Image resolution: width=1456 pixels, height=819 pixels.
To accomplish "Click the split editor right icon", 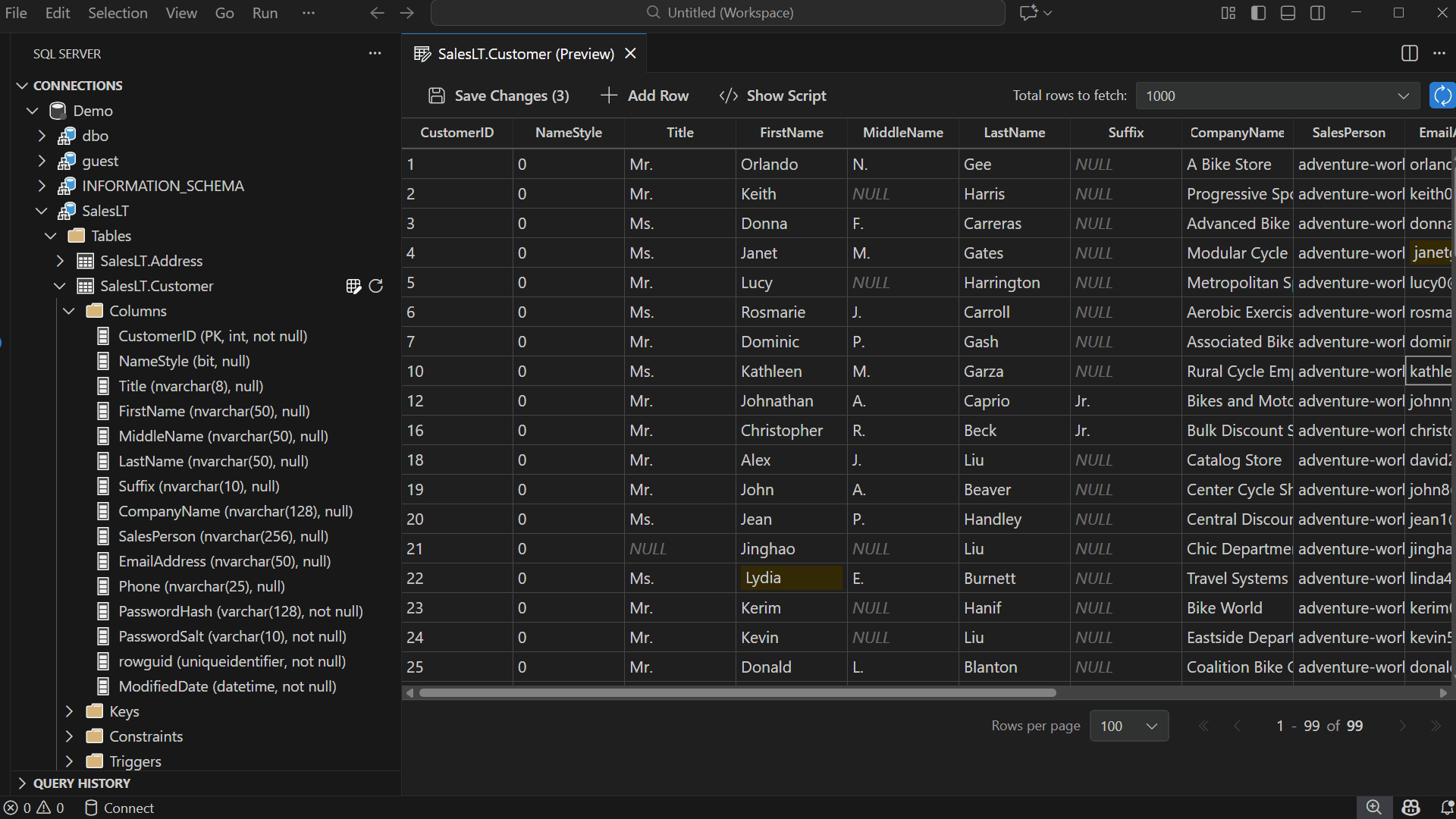I will click(1409, 53).
